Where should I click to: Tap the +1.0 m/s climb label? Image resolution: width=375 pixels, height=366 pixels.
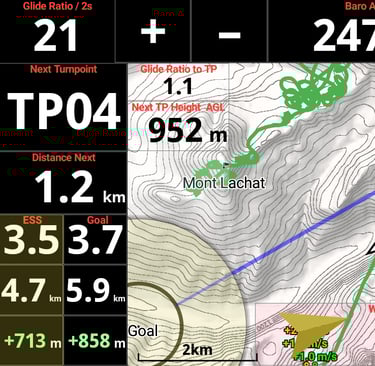pyautogui.click(x=315, y=356)
